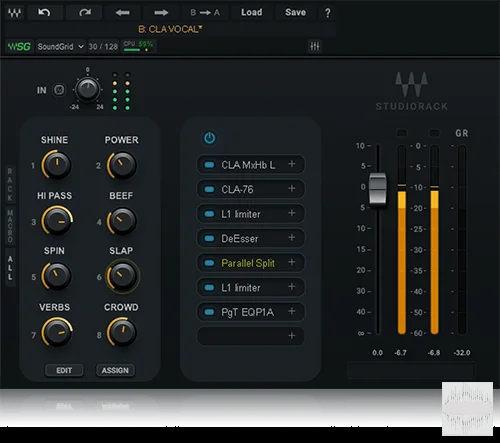Go to next preset with right arrow
The width and height of the screenshot is (500, 443).
tap(161, 13)
